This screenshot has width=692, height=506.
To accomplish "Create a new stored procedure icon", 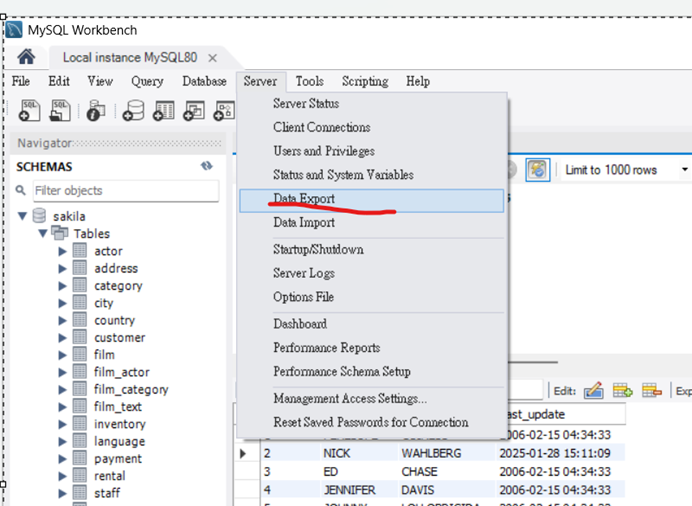I will coord(224,110).
